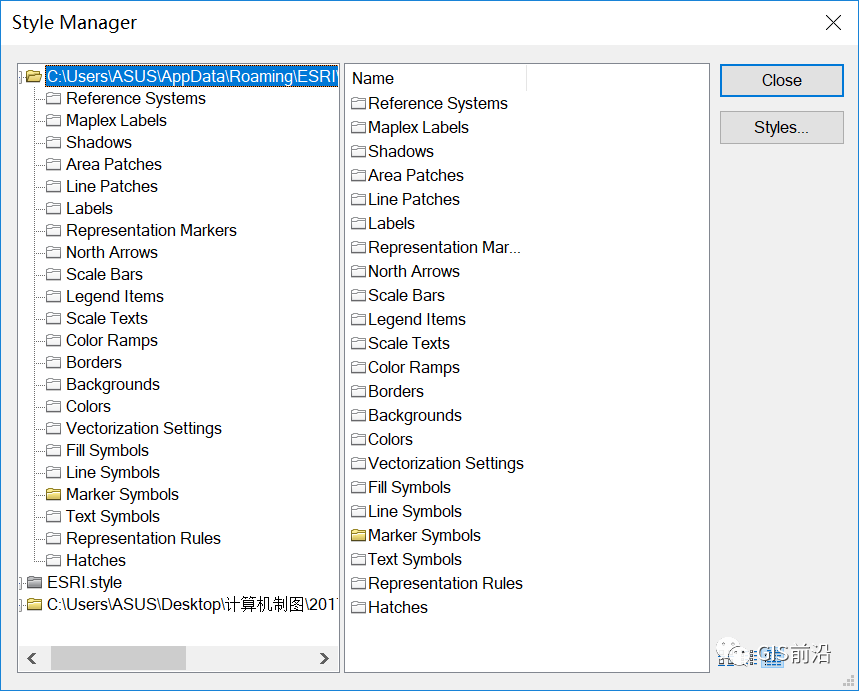Click the Color Ramps folder icon in tree
859x691 pixels.
[54, 340]
